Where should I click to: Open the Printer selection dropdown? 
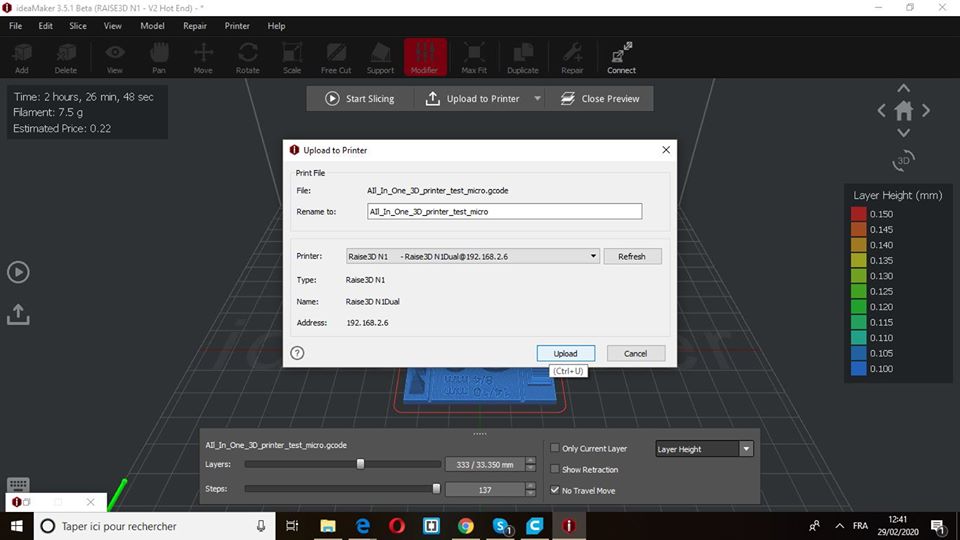tap(473, 256)
